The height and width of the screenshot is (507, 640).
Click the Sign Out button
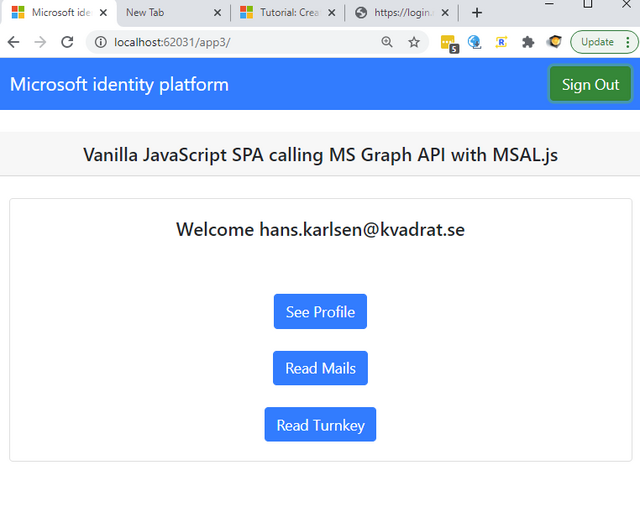coord(590,84)
